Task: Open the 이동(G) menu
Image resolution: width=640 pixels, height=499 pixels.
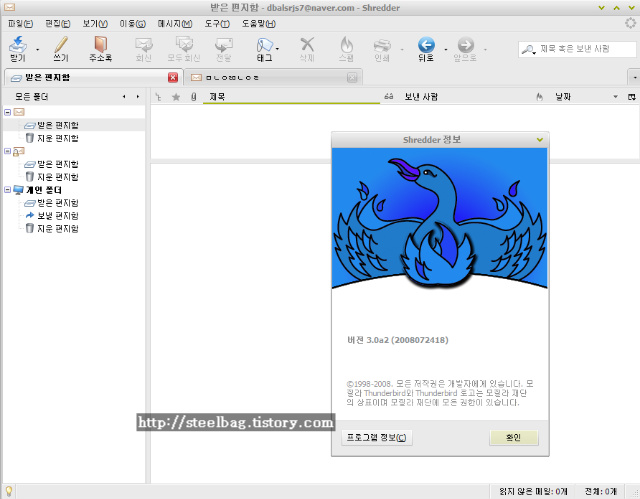Action: 132,24
